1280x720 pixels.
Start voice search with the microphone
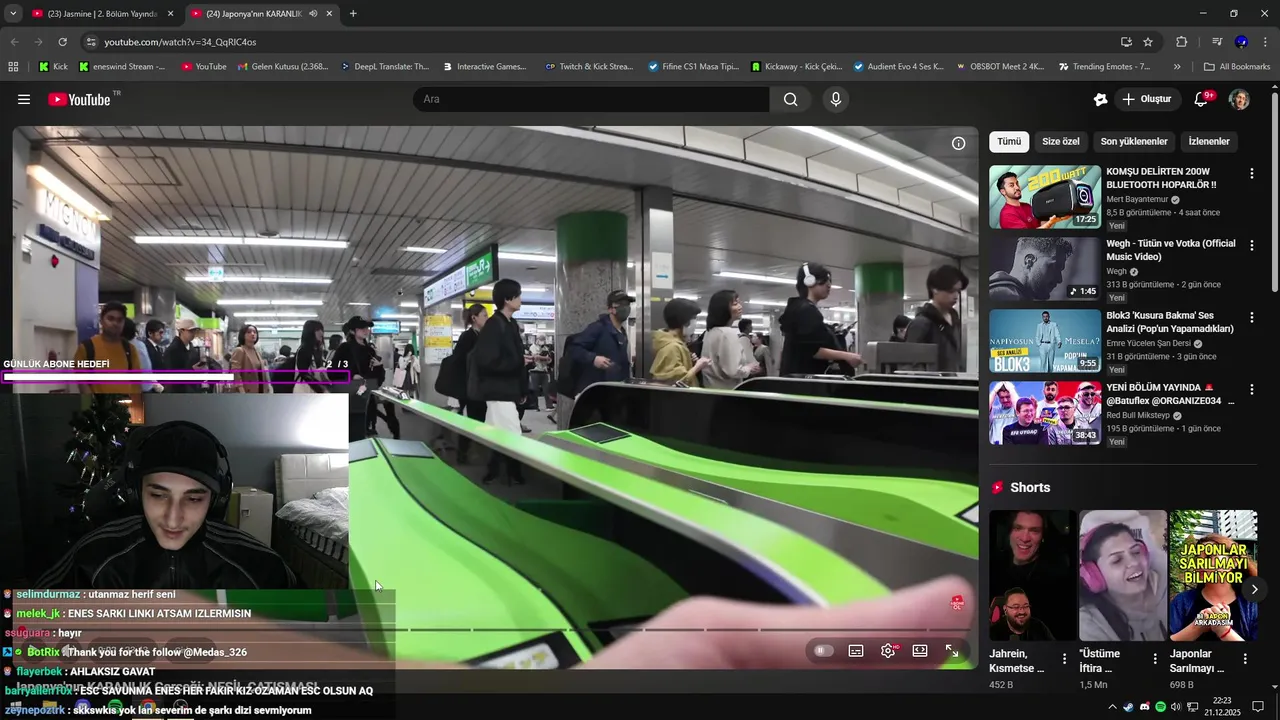tap(836, 99)
